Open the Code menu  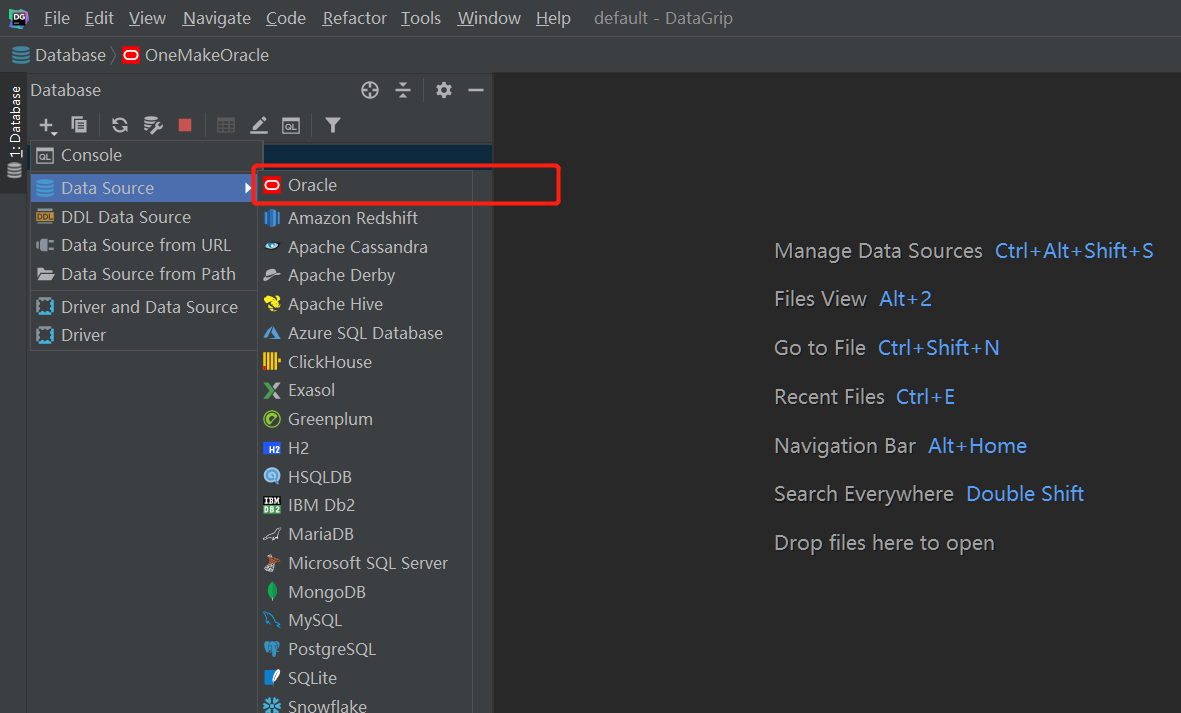tap(286, 18)
